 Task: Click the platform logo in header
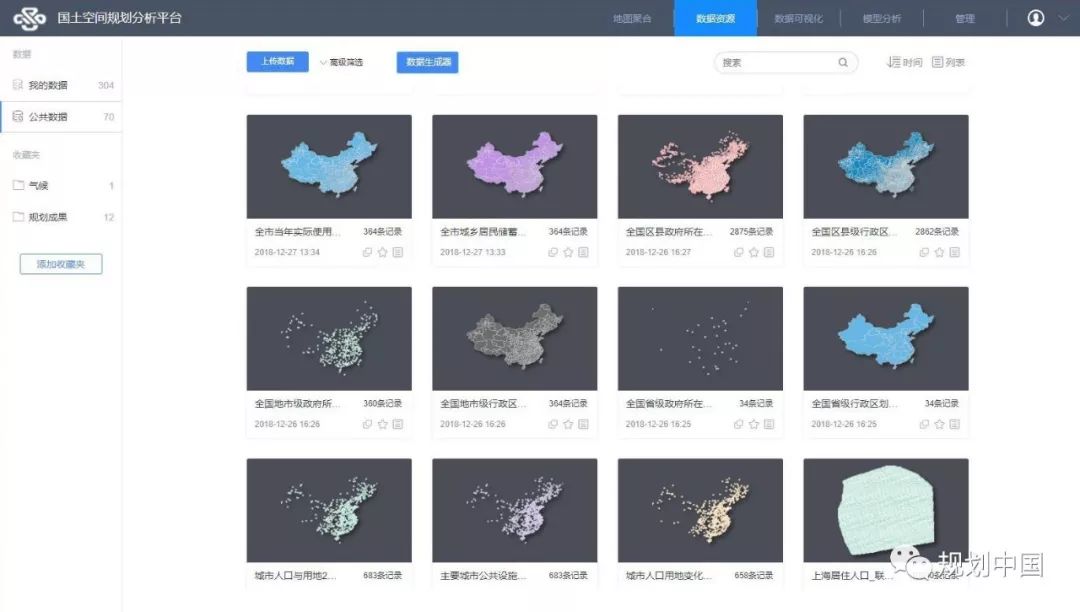click(29, 18)
